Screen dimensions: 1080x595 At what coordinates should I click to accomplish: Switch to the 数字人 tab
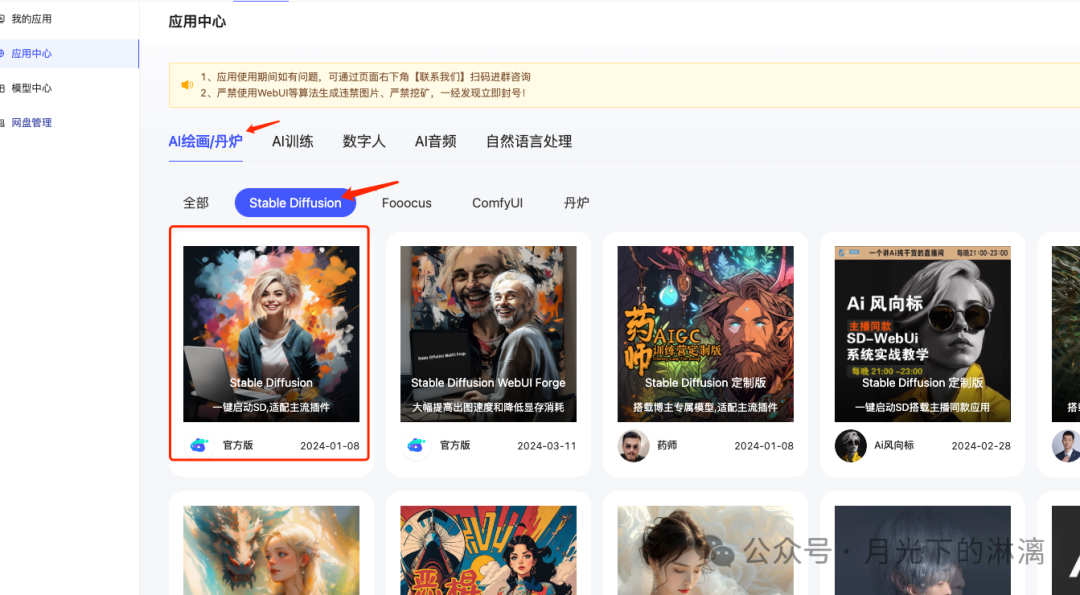tap(364, 141)
